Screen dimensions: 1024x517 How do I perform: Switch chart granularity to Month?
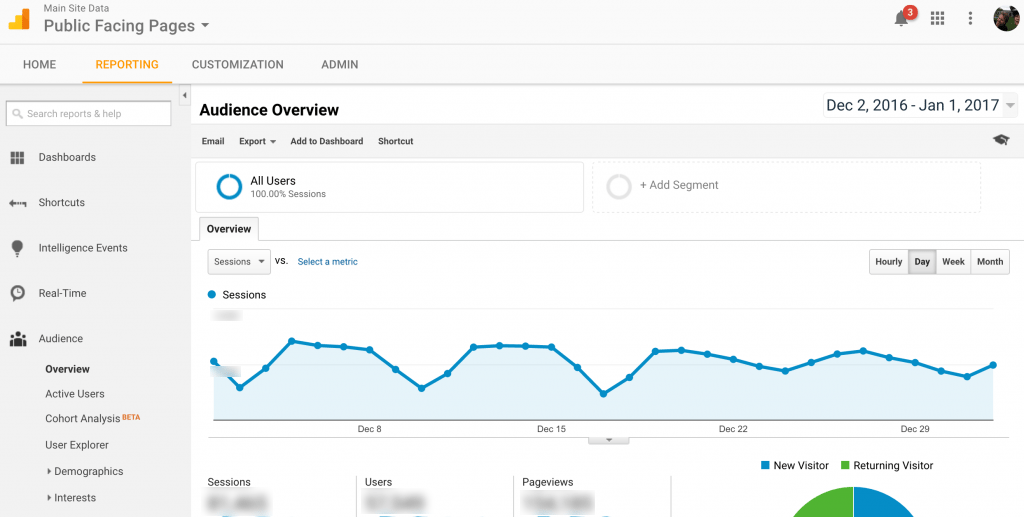pos(989,262)
